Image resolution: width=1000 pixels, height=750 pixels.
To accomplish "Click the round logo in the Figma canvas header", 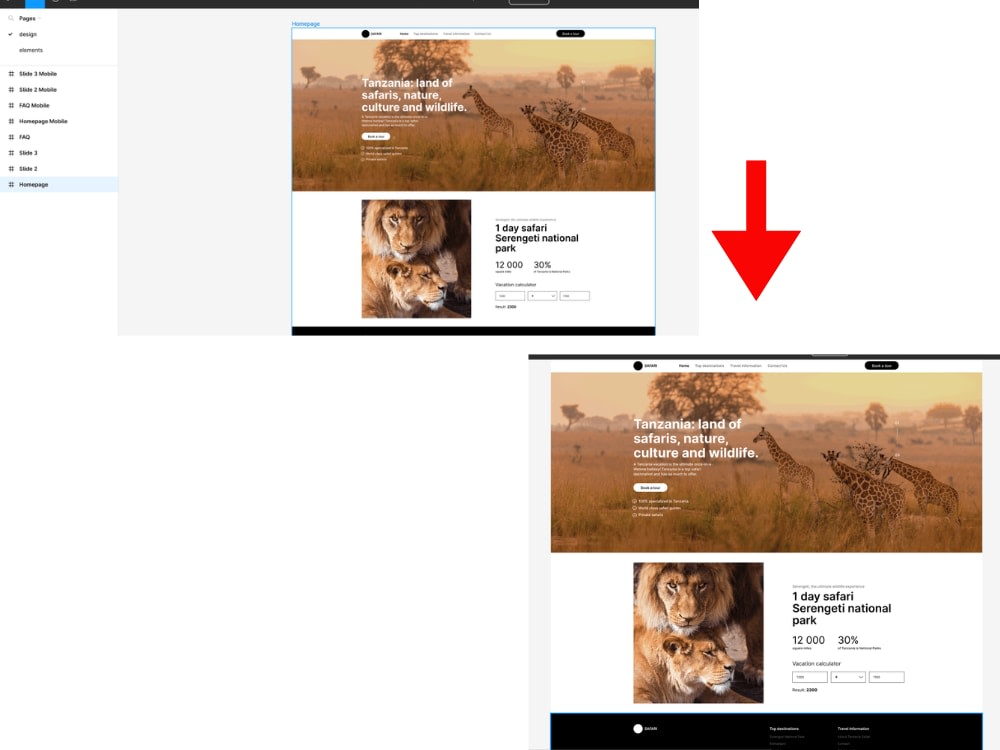I will [x=365, y=34].
